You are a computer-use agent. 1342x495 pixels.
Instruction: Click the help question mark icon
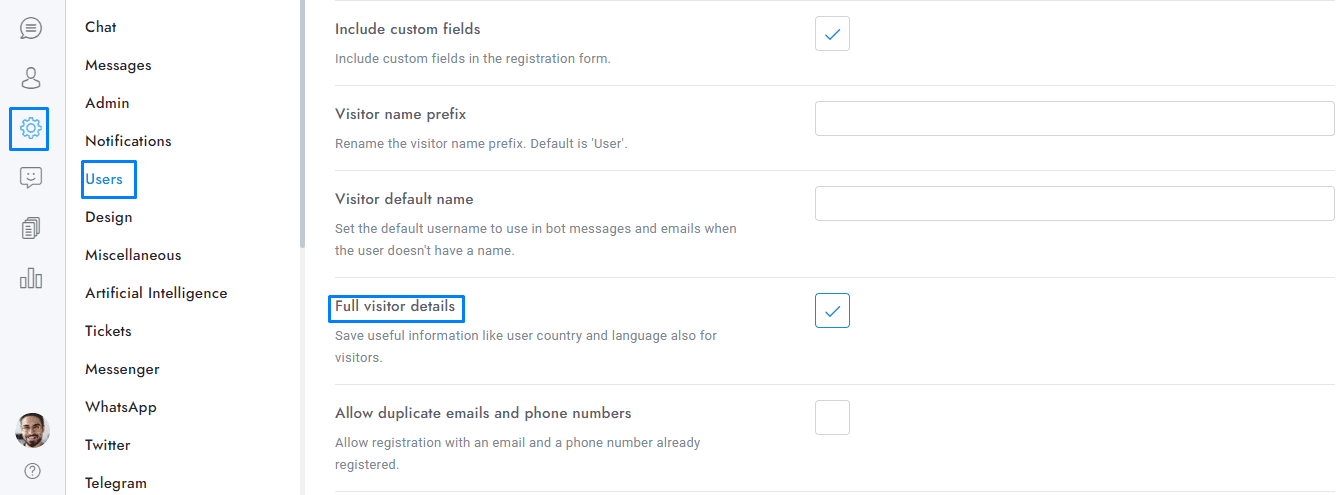pyautogui.click(x=32, y=470)
